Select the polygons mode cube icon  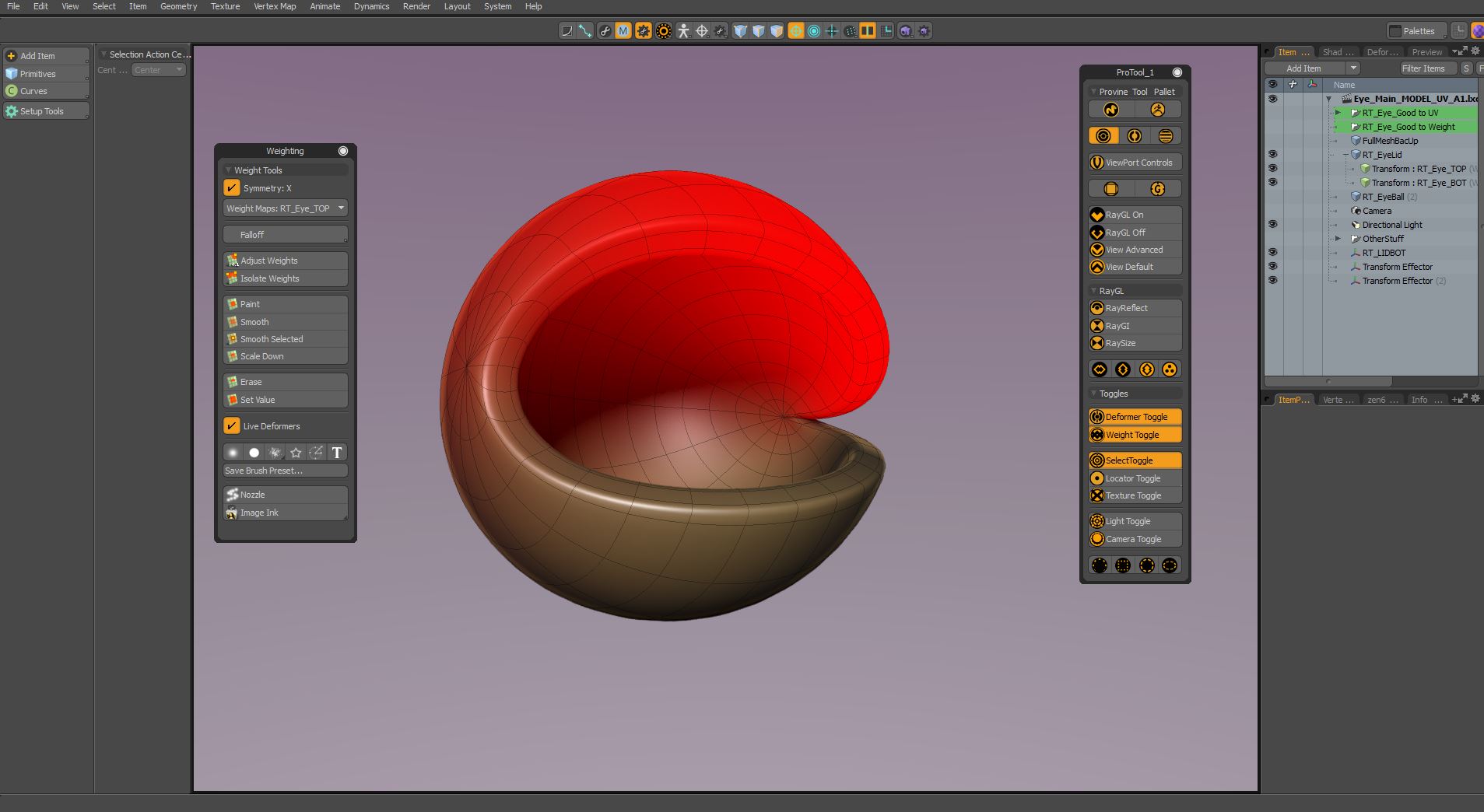point(777,31)
